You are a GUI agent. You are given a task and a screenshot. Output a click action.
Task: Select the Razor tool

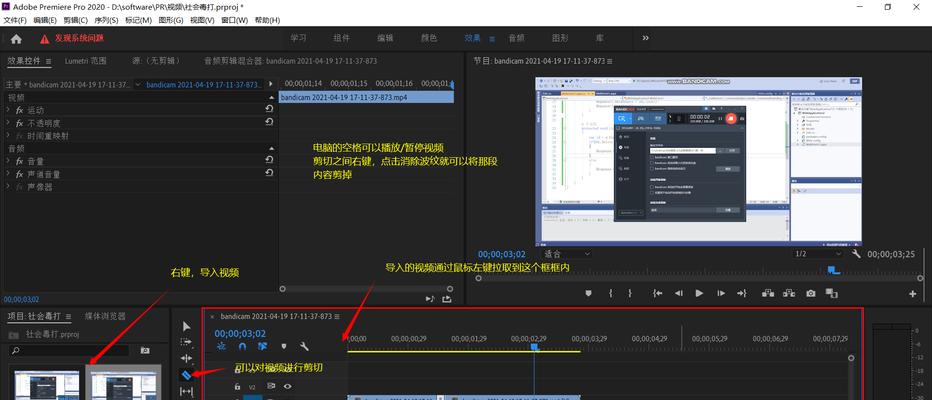point(187,375)
